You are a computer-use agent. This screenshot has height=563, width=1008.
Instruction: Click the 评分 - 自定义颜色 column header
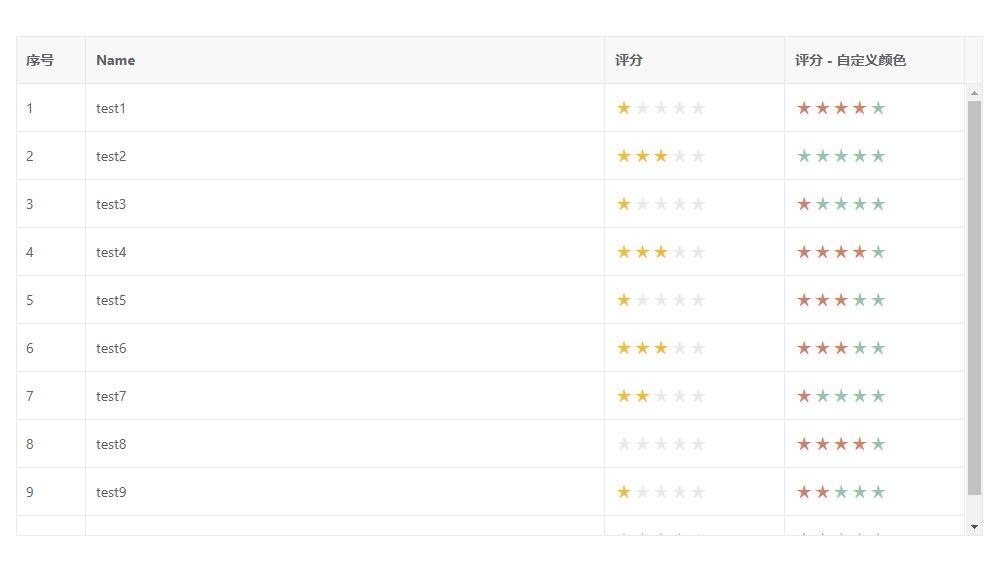coord(850,60)
